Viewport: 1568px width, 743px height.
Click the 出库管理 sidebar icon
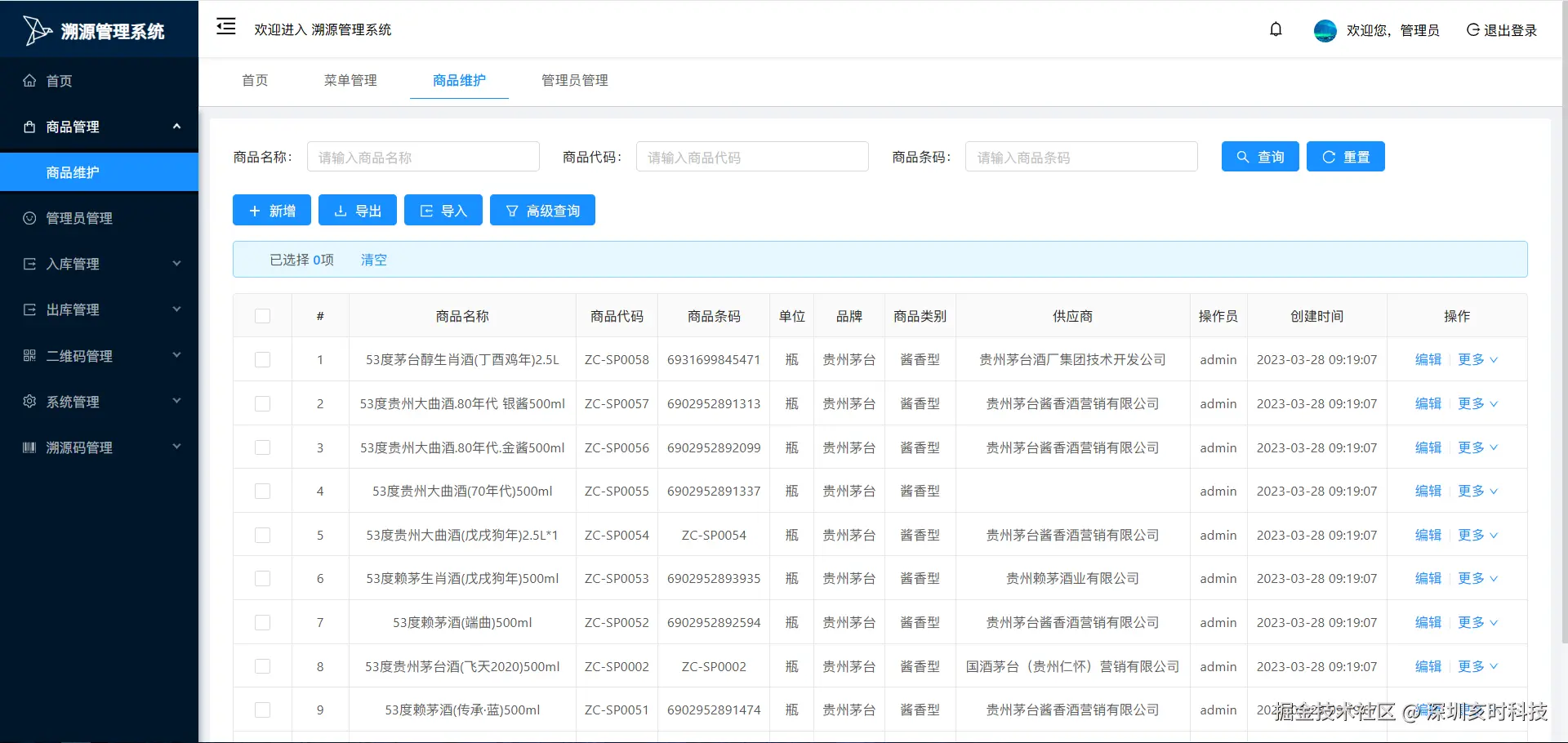(x=29, y=309)
